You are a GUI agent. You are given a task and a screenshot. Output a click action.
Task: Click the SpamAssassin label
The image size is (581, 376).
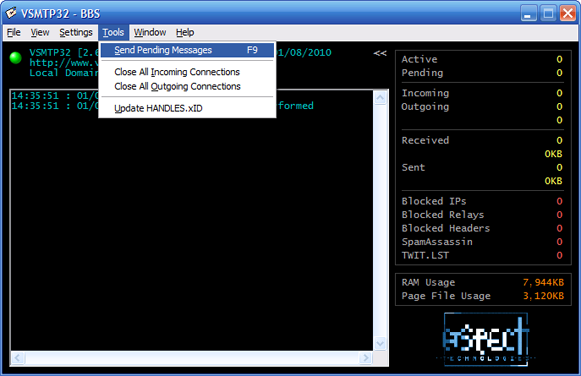point(437,242)
